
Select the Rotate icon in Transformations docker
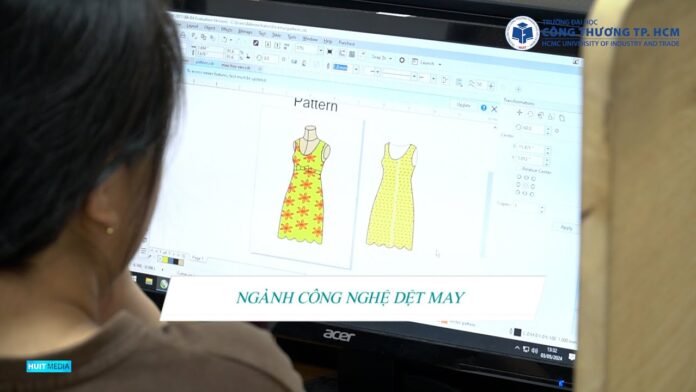point(530,114)
